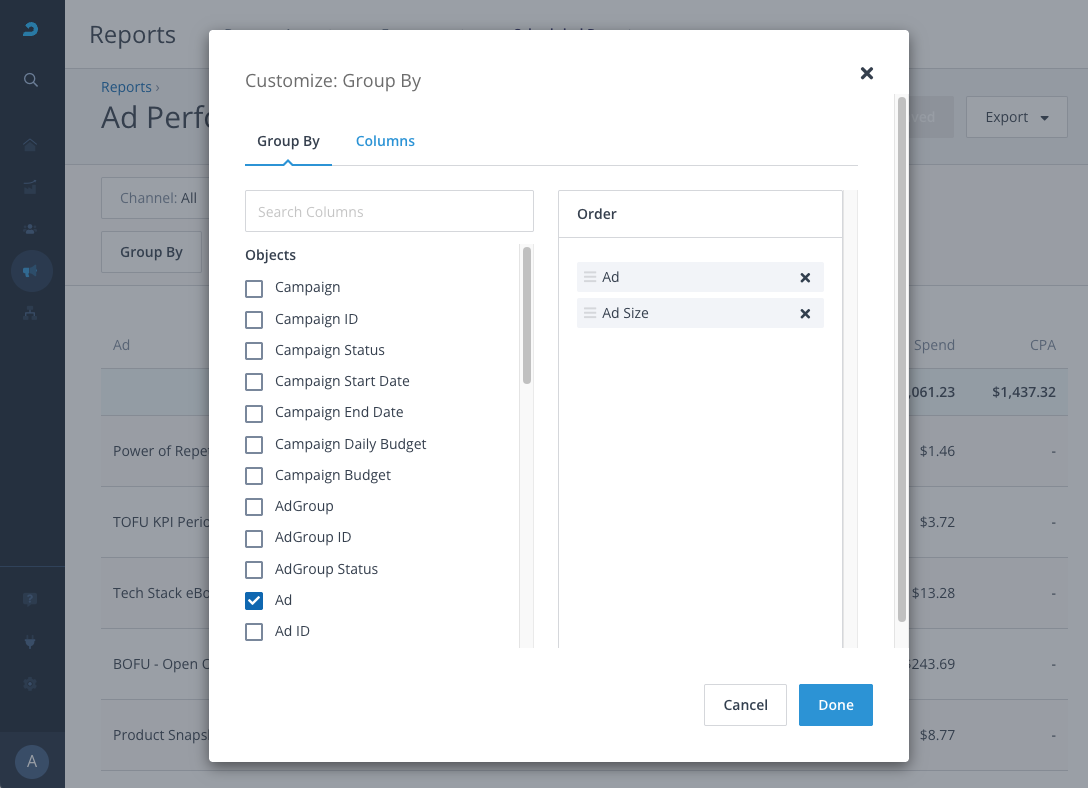Click the drag handle beside Ad Size
The image size is (1088, 788).
[590, 313]
